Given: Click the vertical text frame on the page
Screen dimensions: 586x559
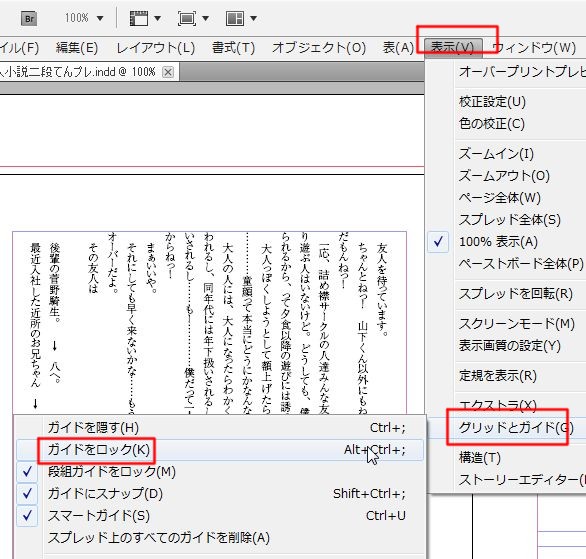Looking at the screenshot, I should pos(209,323).
